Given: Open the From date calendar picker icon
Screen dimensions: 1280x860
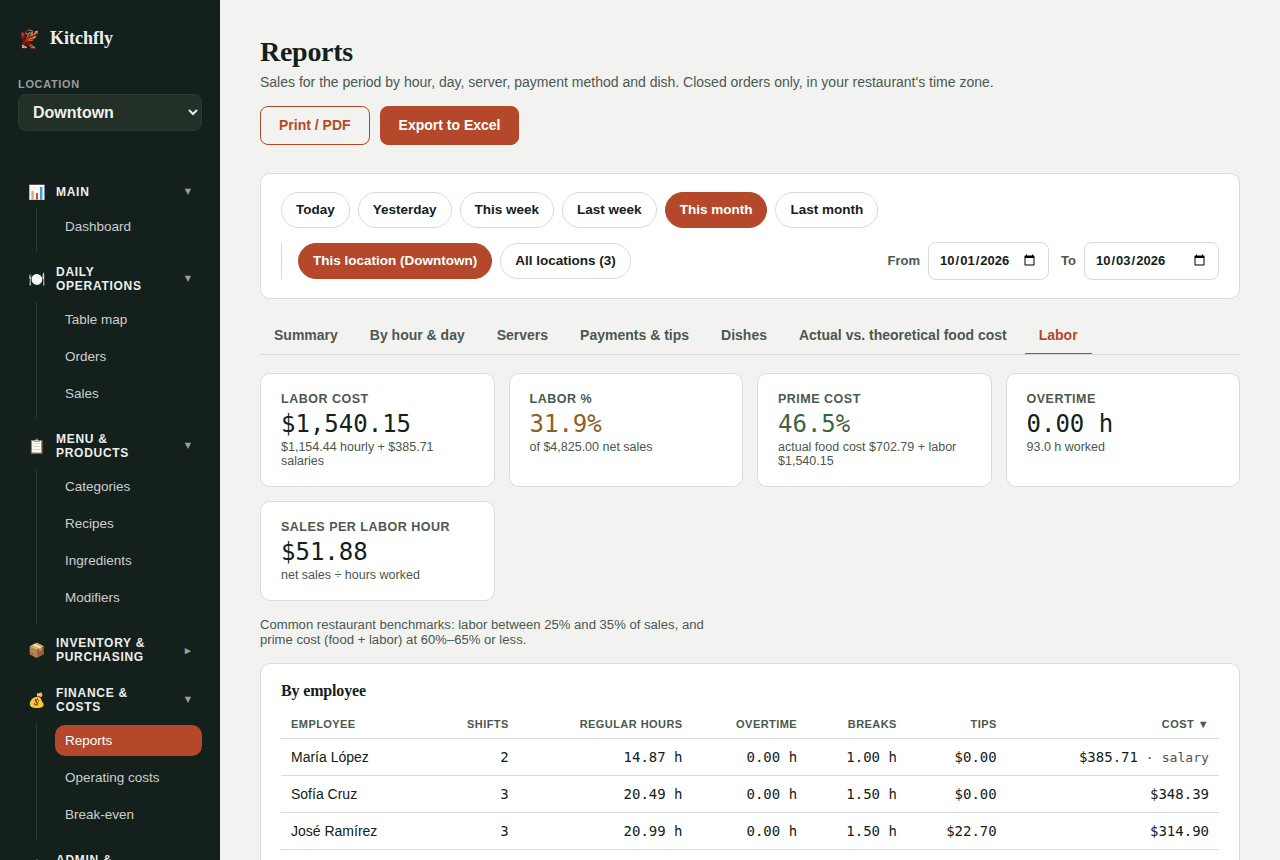Looking at the screenshot, I should (1030, 261).
